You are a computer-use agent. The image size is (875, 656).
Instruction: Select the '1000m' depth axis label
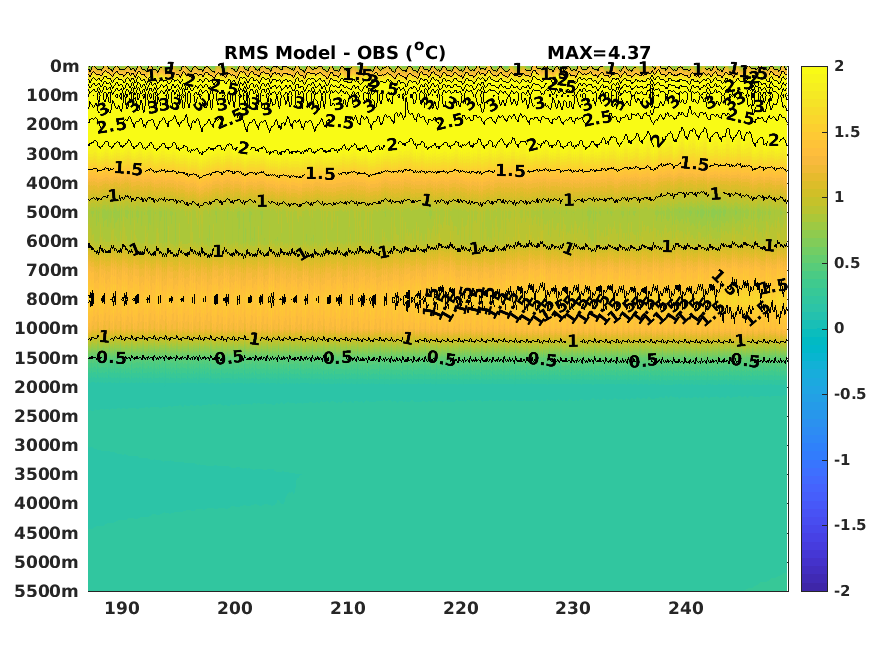point(47,328)
